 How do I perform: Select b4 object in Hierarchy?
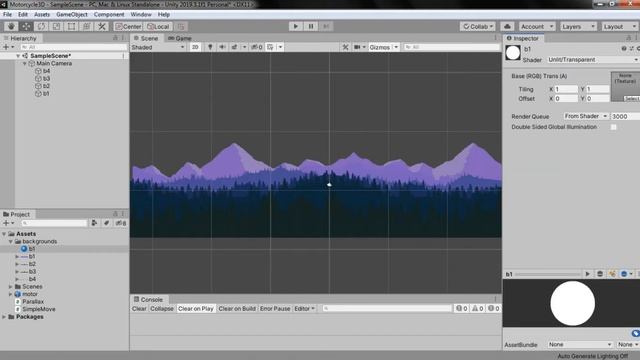click(46, 71)
